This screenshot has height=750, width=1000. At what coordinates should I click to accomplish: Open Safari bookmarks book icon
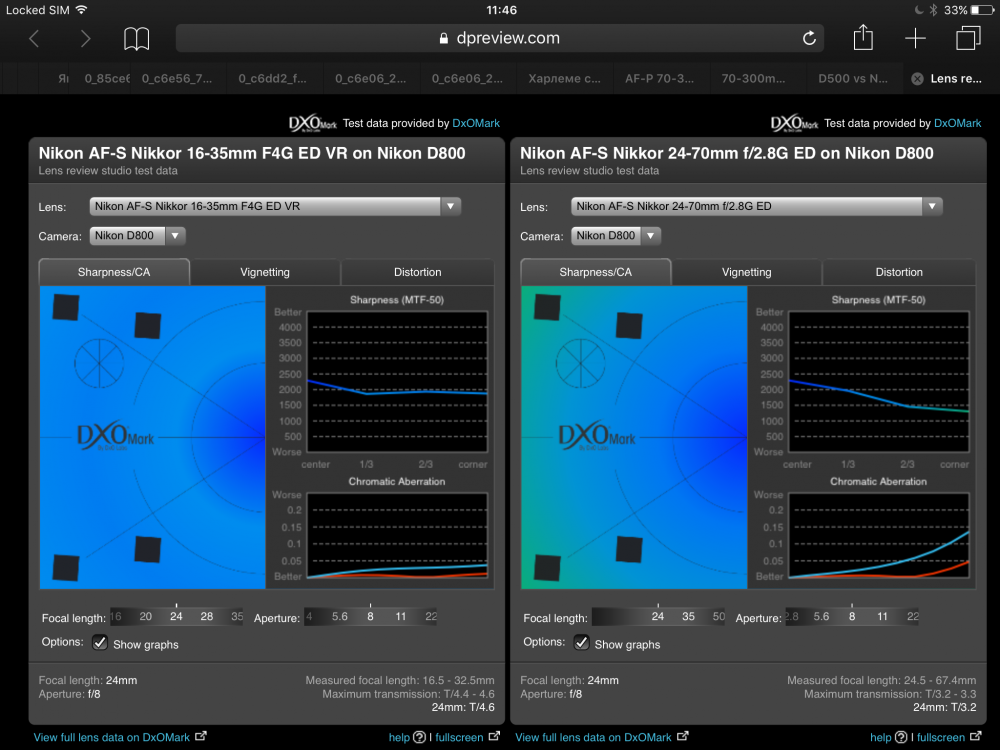(136, 39)
